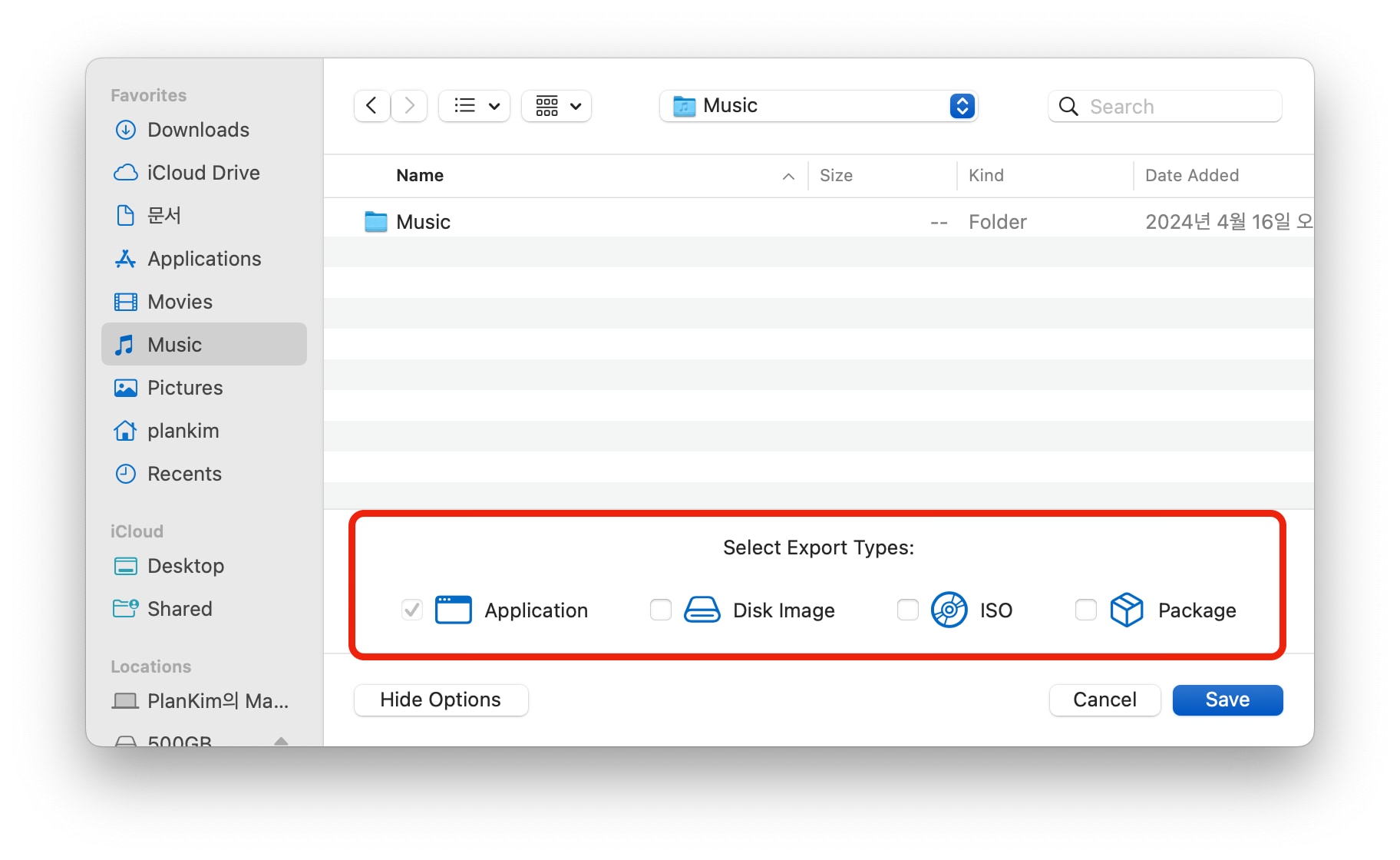The image size is (1400, 860).
Task: Click the ISO disc icon
Action: [949, 610]
